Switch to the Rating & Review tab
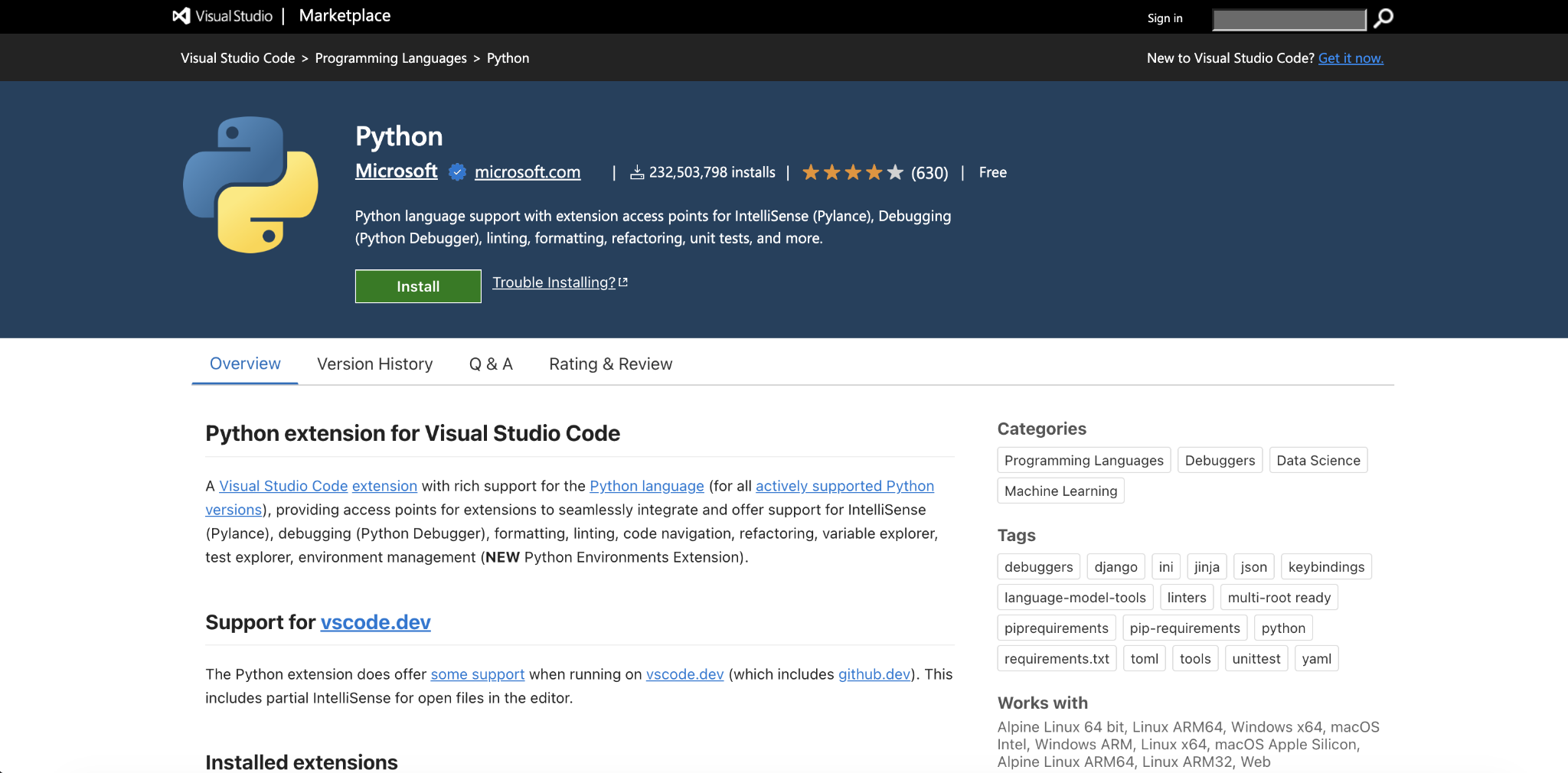This screenshot has width=1568, height=773. pyautogui.click(x=610, y=364)
